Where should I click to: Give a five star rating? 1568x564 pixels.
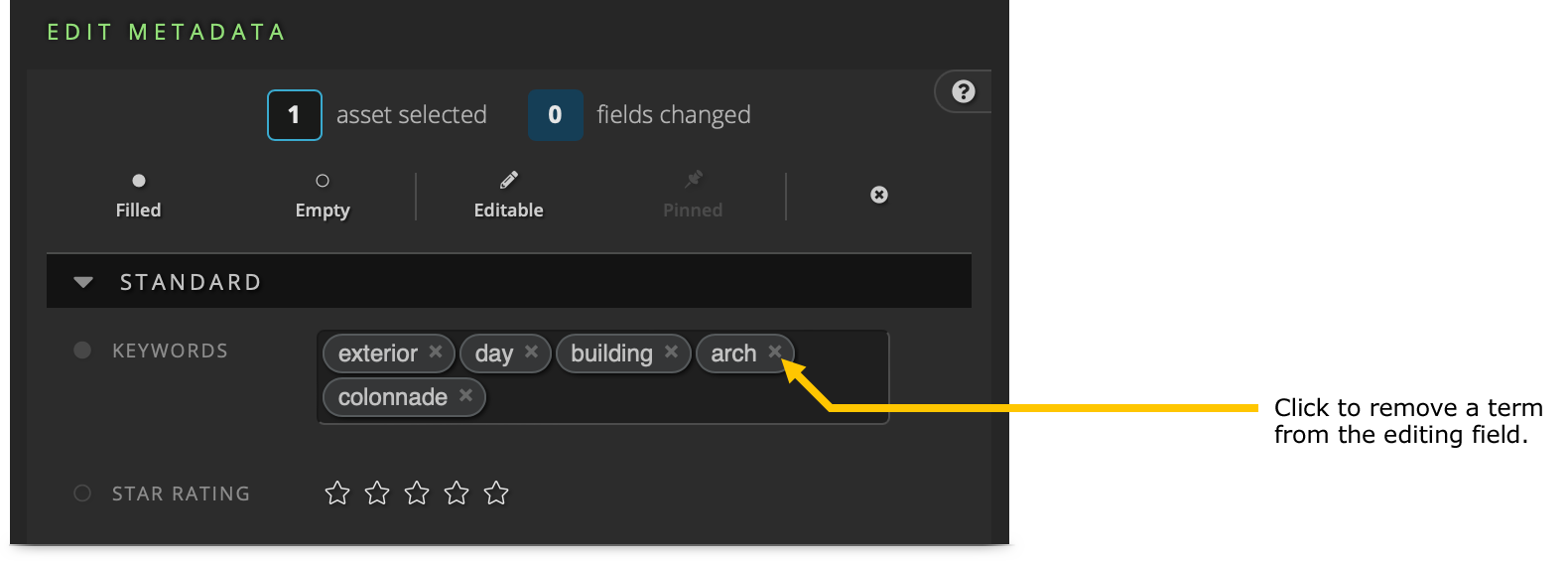[496, 493]
